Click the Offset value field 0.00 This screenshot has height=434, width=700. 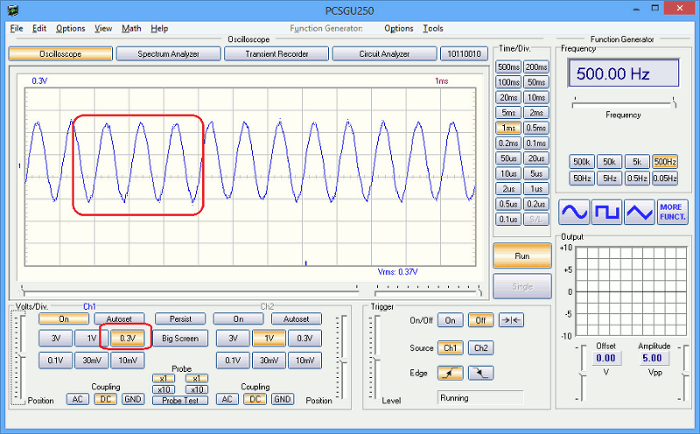click(606, 358)
